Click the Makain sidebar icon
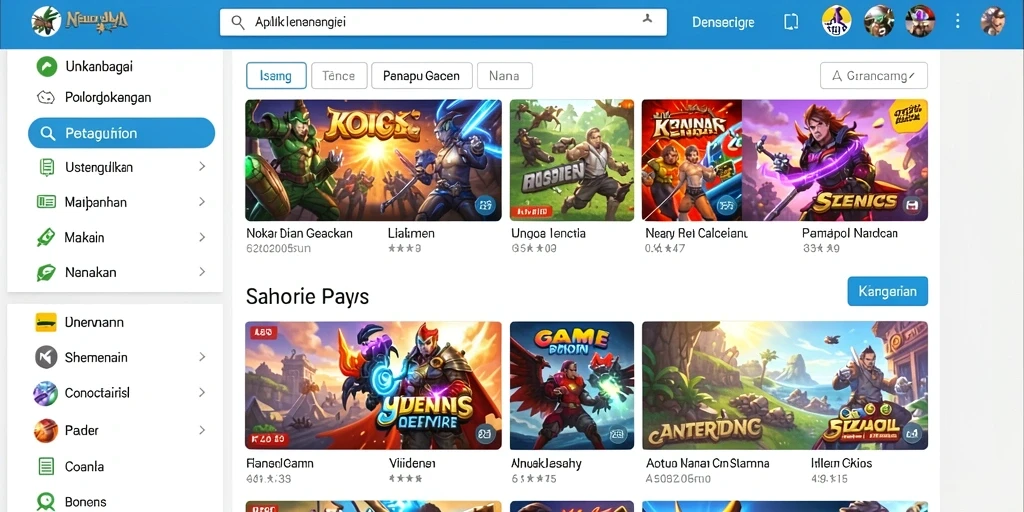 click(x=45, y=237)
